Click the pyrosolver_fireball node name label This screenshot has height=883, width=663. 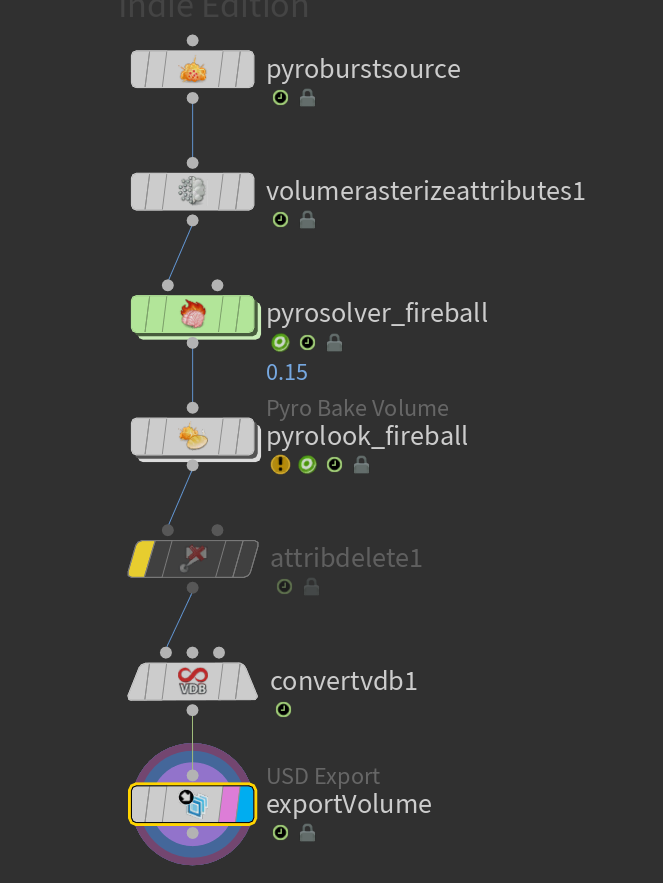pyautogui.click(x=377, y=314)
